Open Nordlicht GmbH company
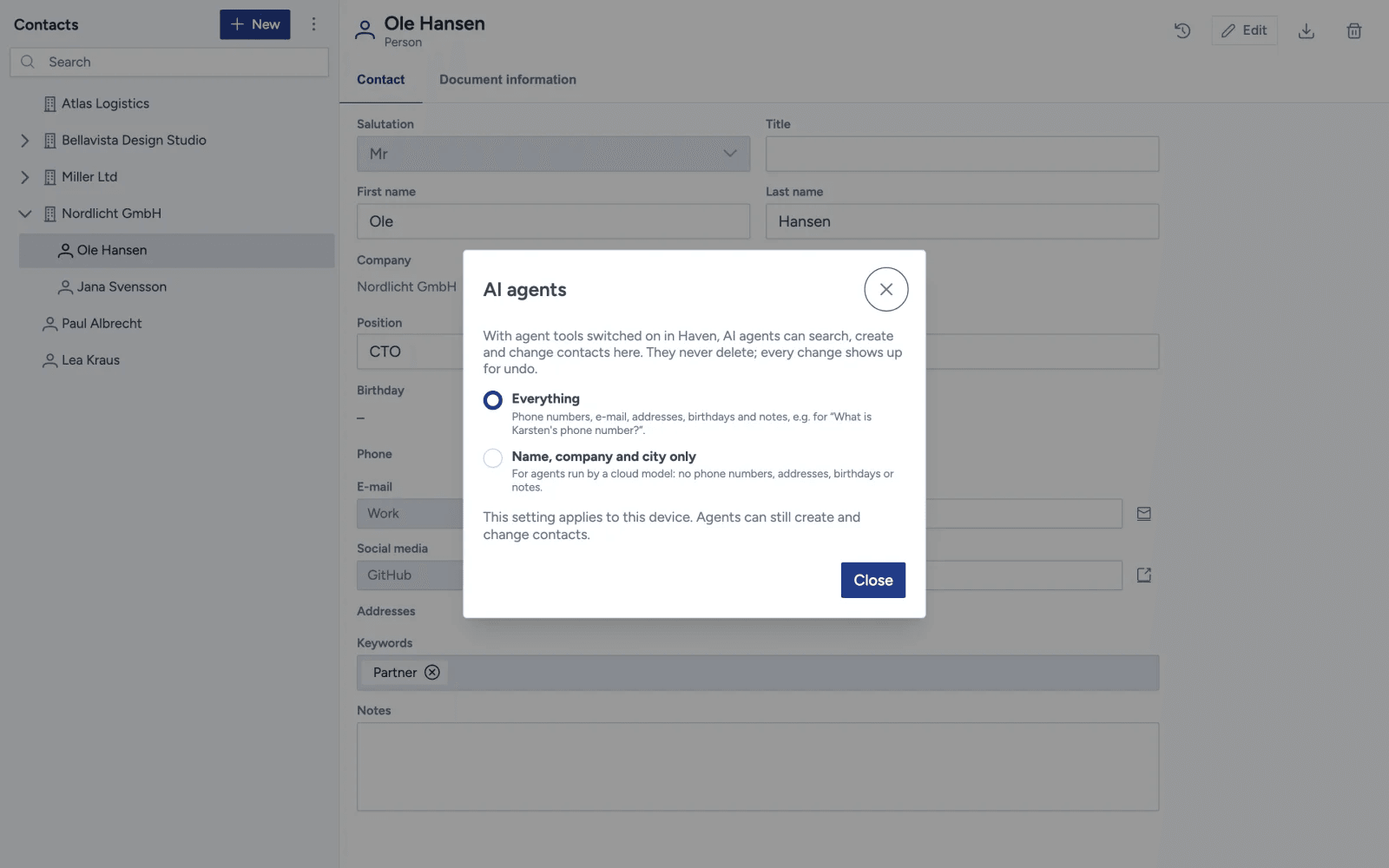 [111, 213]
